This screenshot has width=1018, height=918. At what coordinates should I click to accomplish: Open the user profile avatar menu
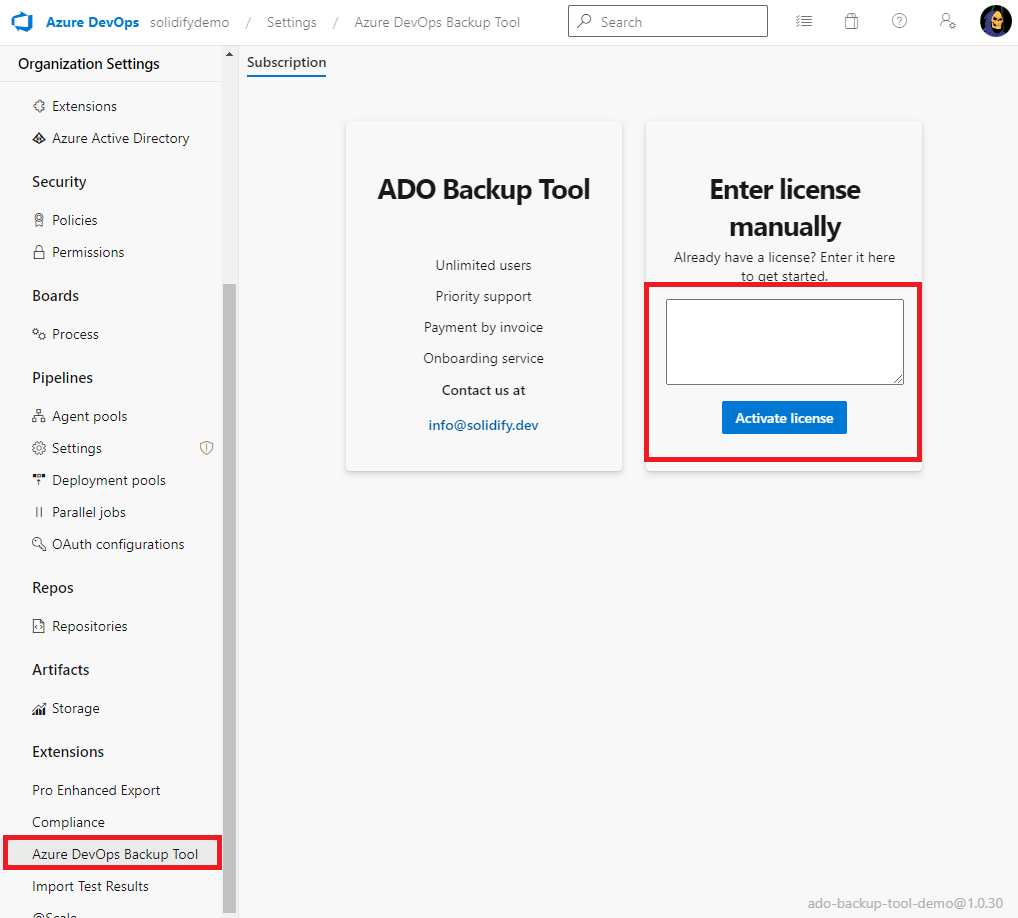click(x=995, y=21)
